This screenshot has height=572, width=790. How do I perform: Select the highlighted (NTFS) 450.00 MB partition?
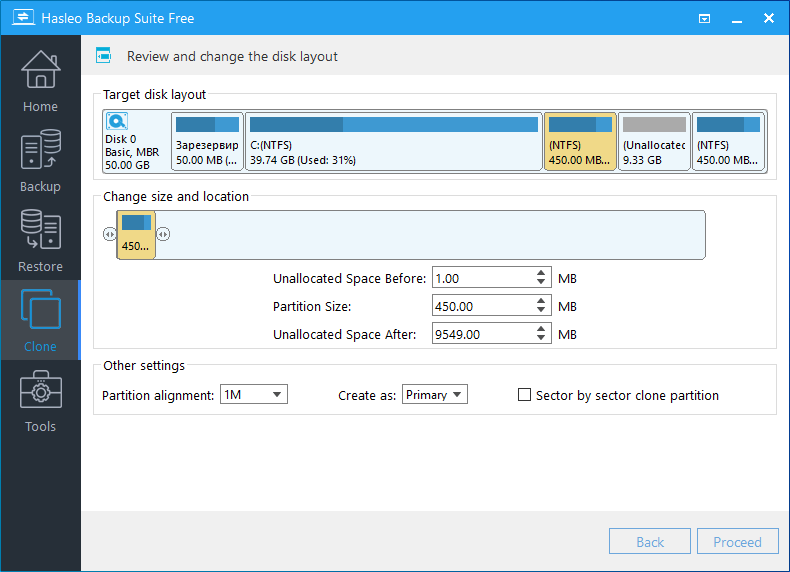(580, 142)
